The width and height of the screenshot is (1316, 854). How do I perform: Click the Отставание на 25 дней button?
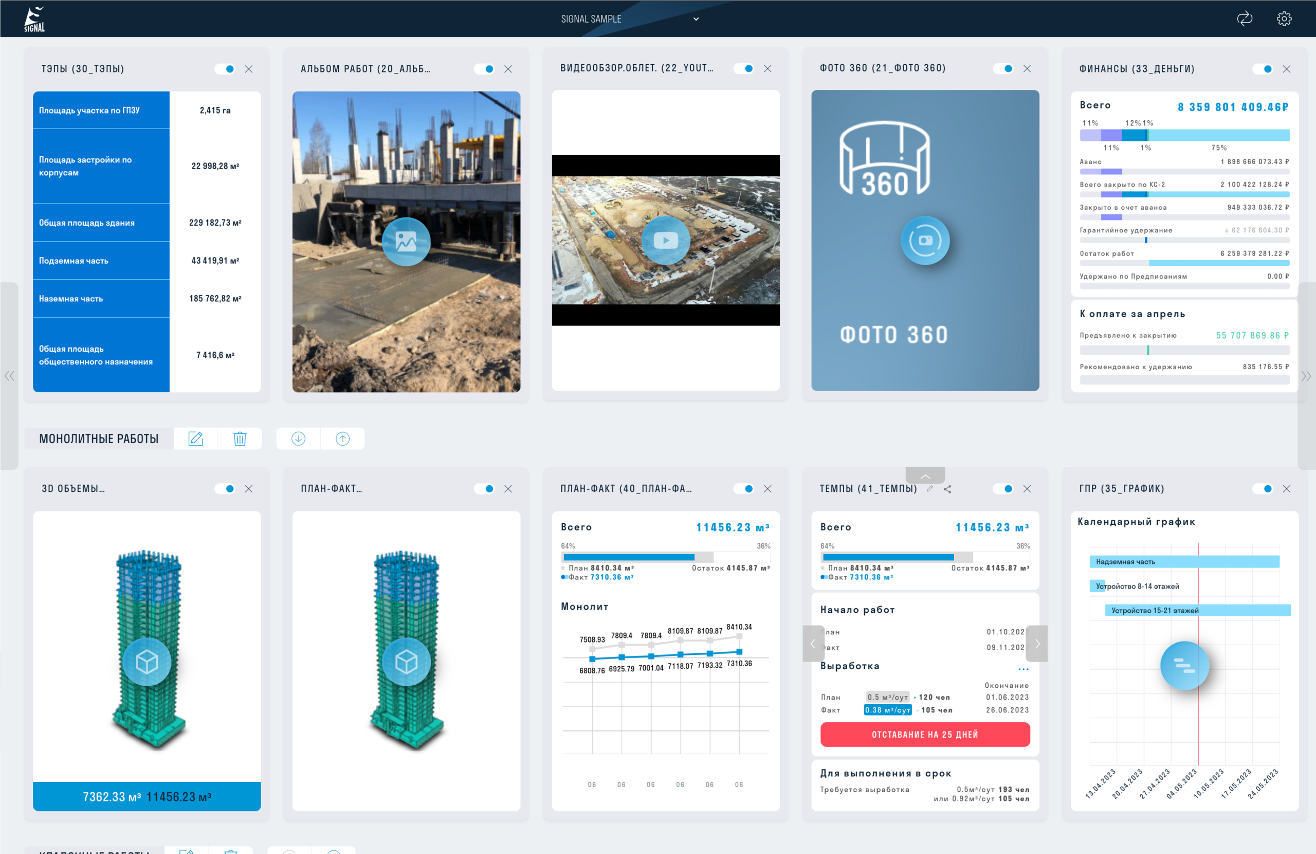pos(925,734)
